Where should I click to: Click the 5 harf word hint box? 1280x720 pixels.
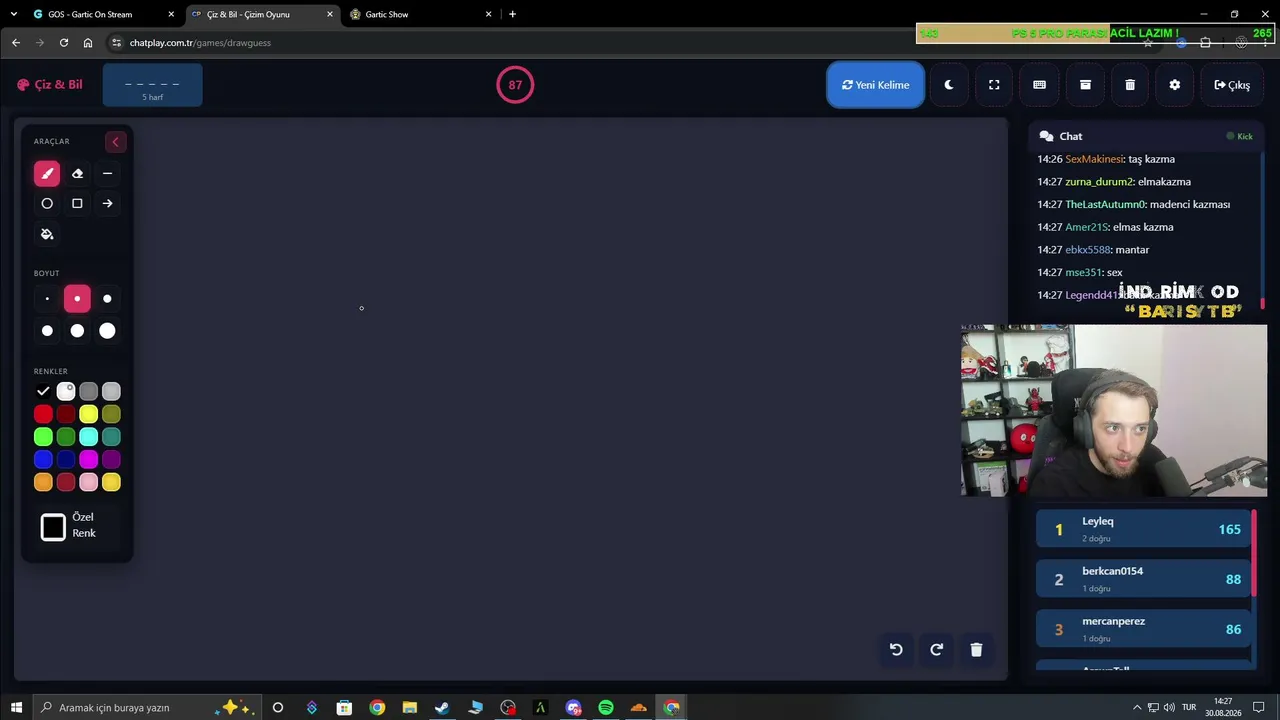(152, 85)
